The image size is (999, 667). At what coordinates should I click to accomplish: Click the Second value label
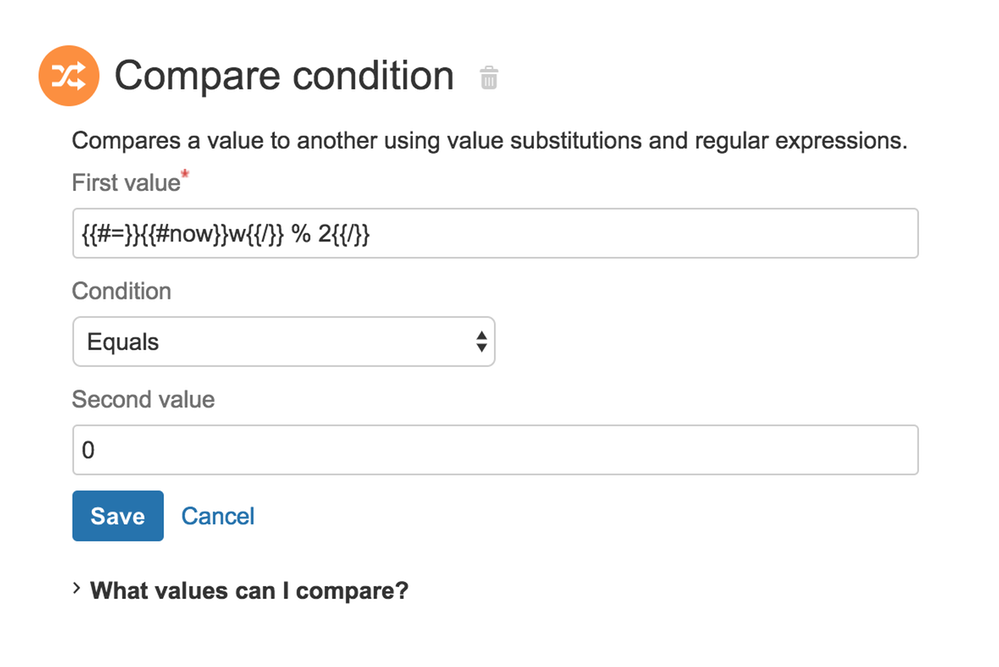tap(143, 399)
